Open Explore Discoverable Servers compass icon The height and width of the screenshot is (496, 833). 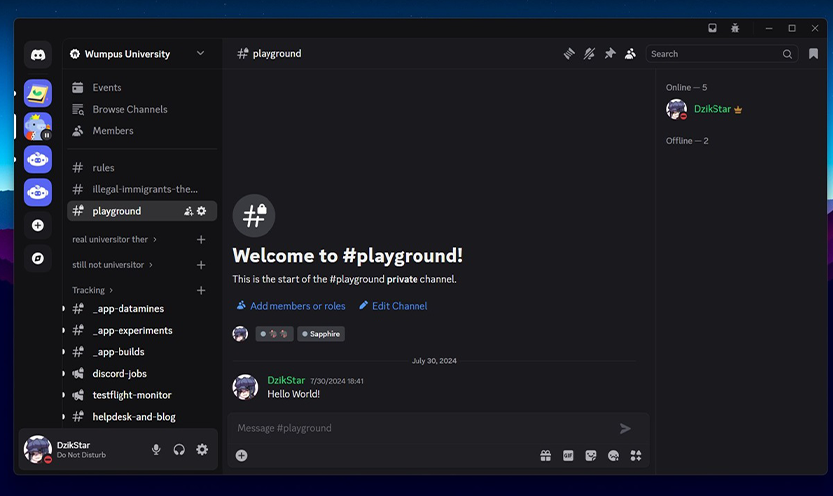coord(38,258)
